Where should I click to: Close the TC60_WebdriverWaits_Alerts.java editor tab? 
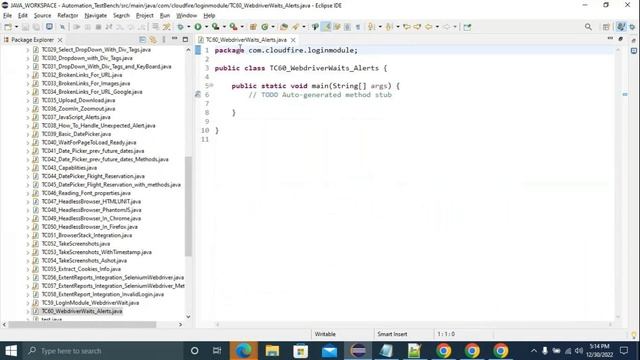(293, 40)
